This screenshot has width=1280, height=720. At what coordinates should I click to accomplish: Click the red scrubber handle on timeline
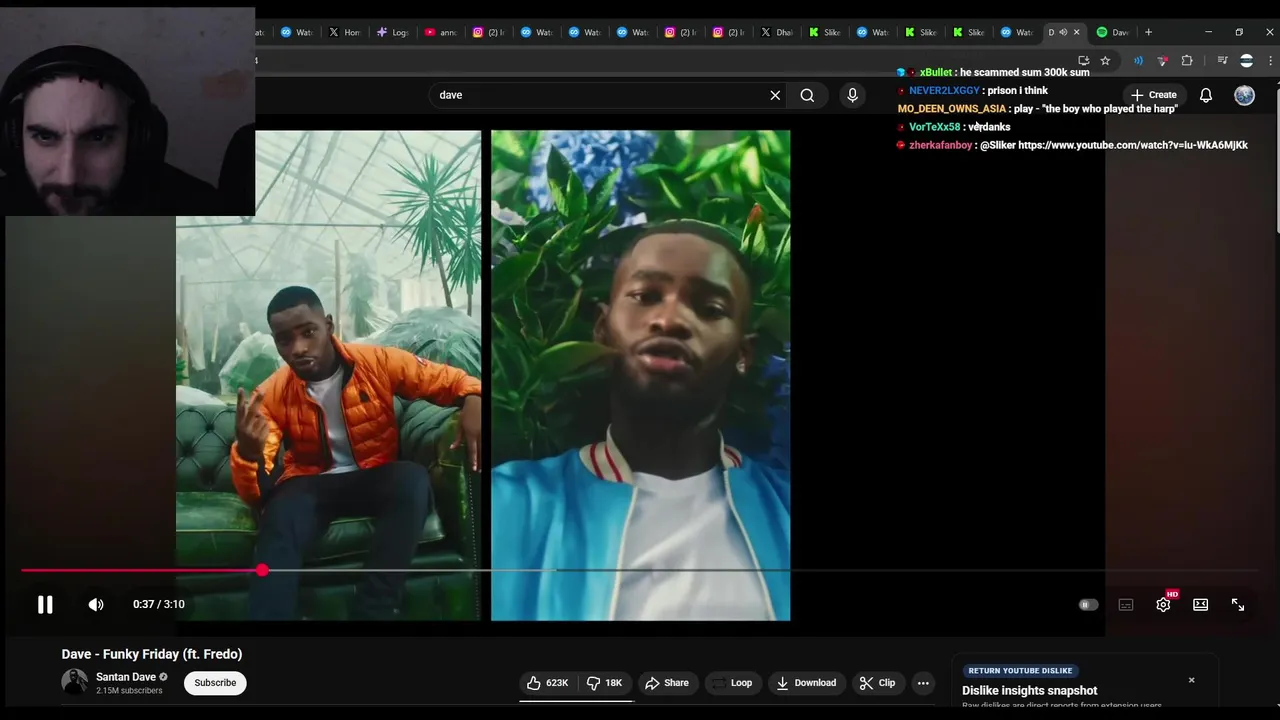pos(262,570)
